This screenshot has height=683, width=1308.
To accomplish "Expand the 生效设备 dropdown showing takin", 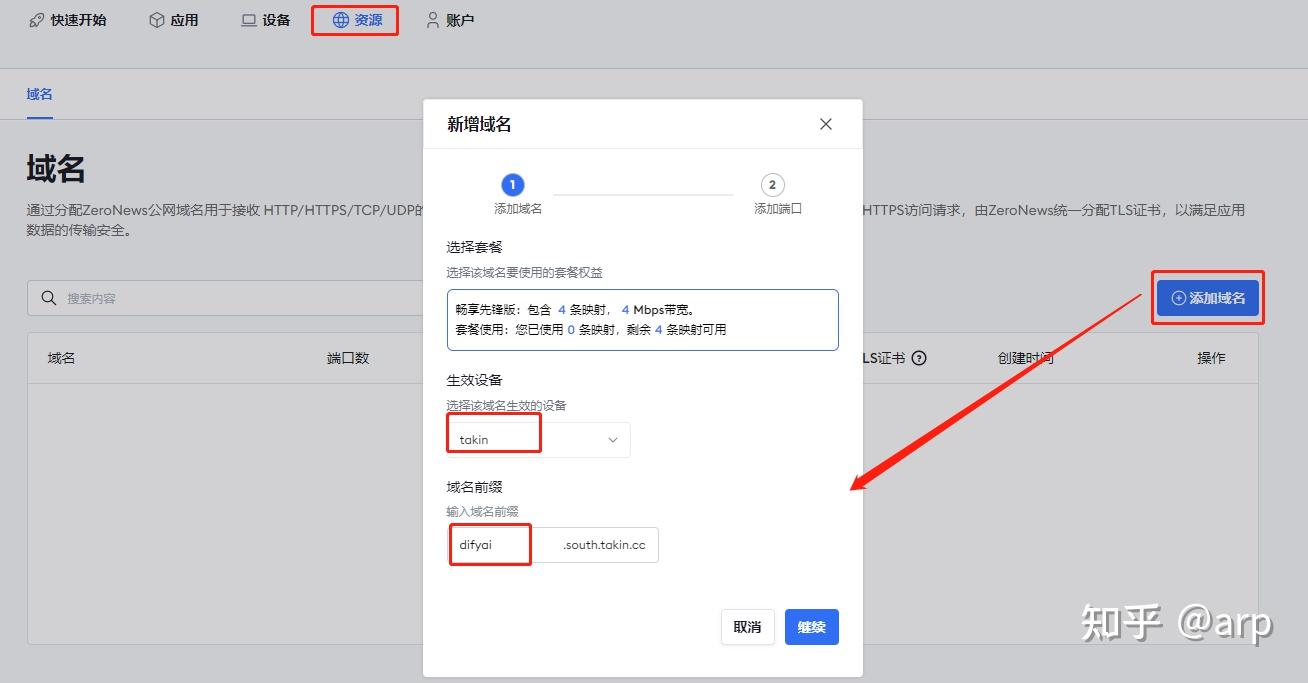I will pos(539,440).
